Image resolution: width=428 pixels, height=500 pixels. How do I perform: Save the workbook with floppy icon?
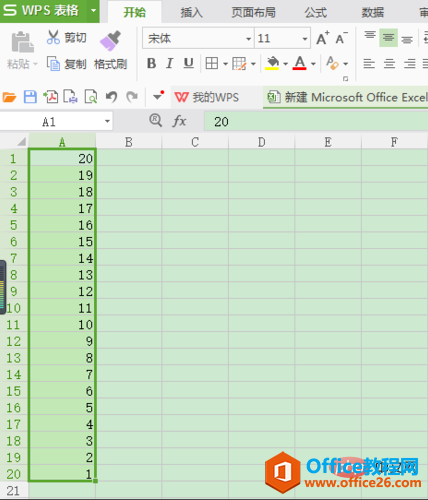(30, 97)
